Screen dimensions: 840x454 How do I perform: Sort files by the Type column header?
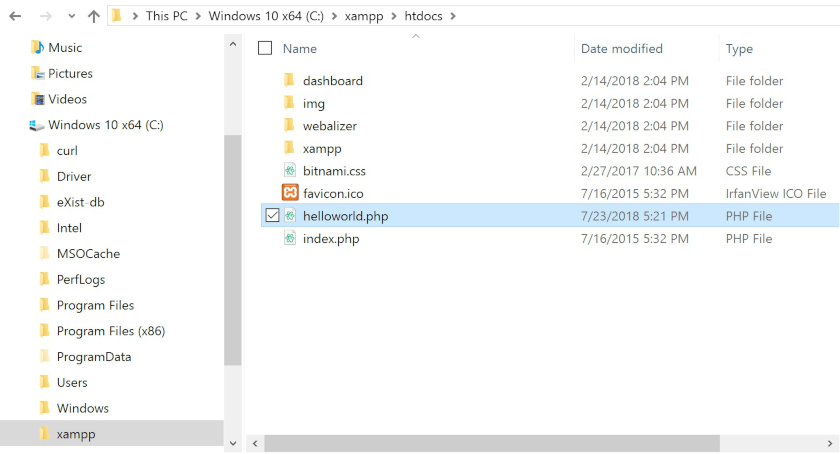739,48
